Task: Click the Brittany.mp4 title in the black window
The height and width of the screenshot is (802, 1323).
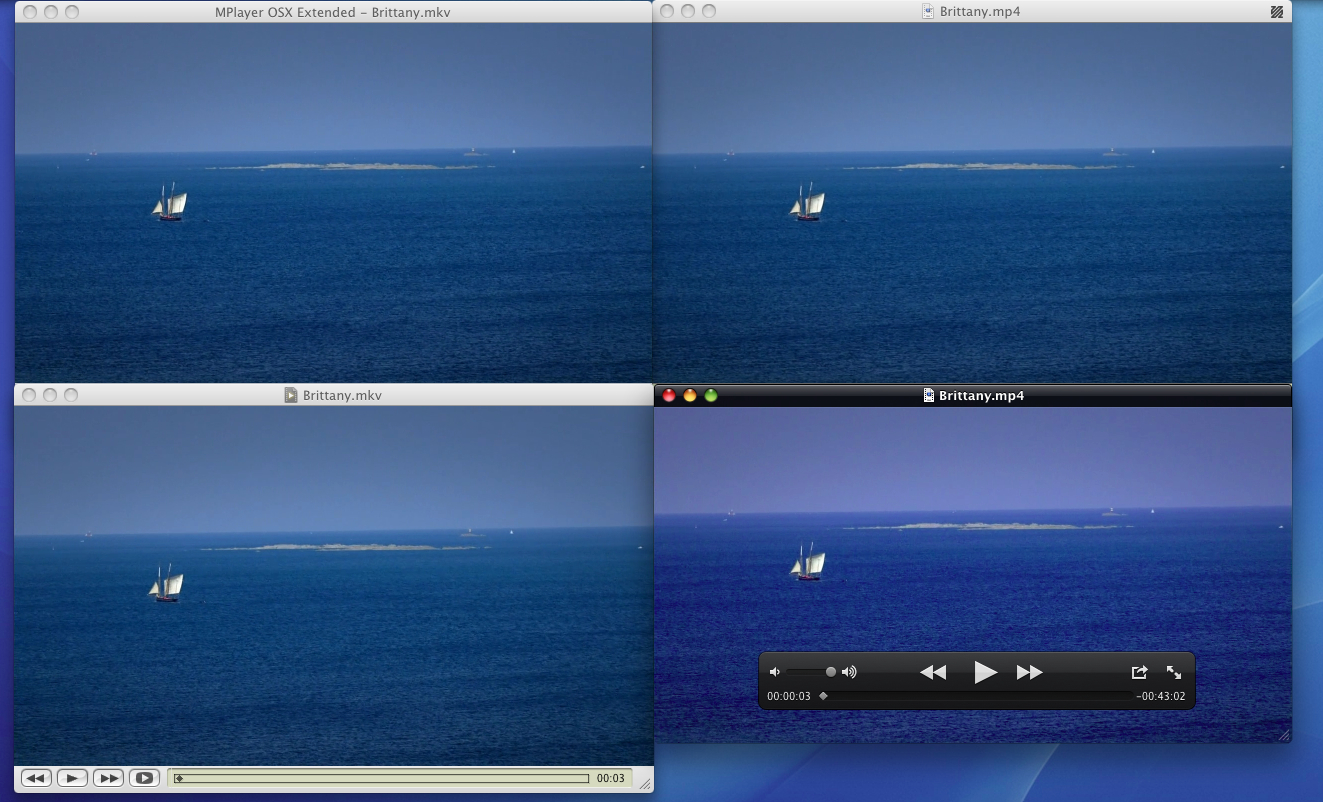Action: tap(981, 396)
